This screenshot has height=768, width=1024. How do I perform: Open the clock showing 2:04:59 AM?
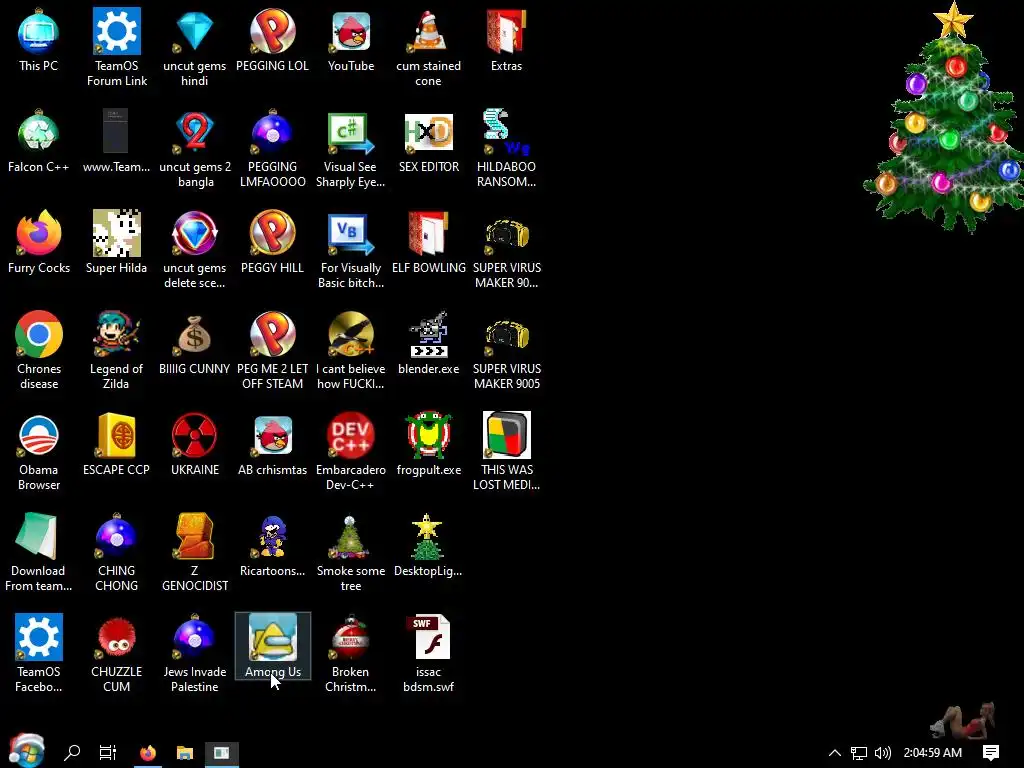(933, 753)
